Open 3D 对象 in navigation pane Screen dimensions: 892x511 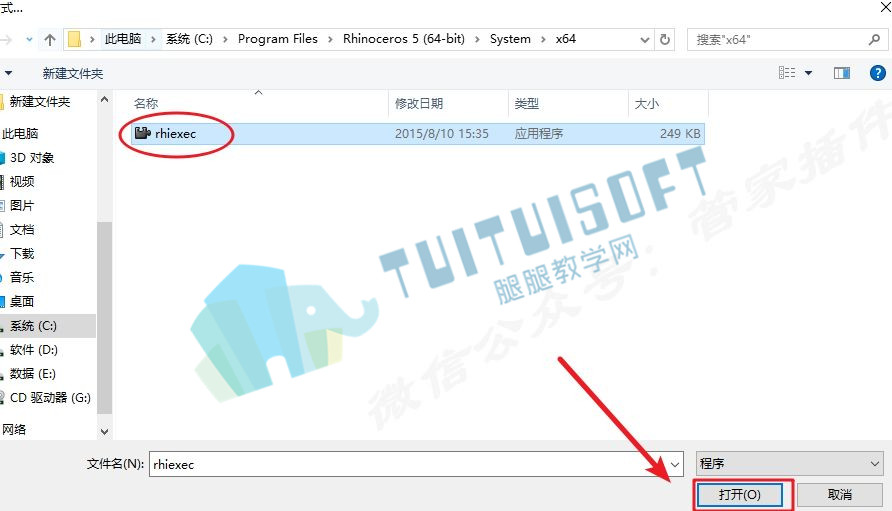tap(32, 157)
